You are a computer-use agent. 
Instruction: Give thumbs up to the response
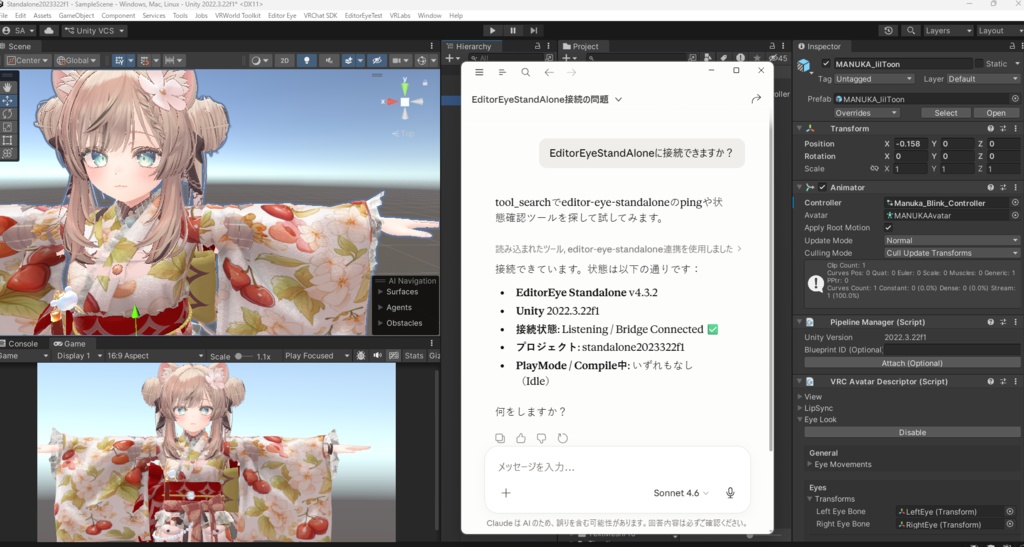click(521, 439)
